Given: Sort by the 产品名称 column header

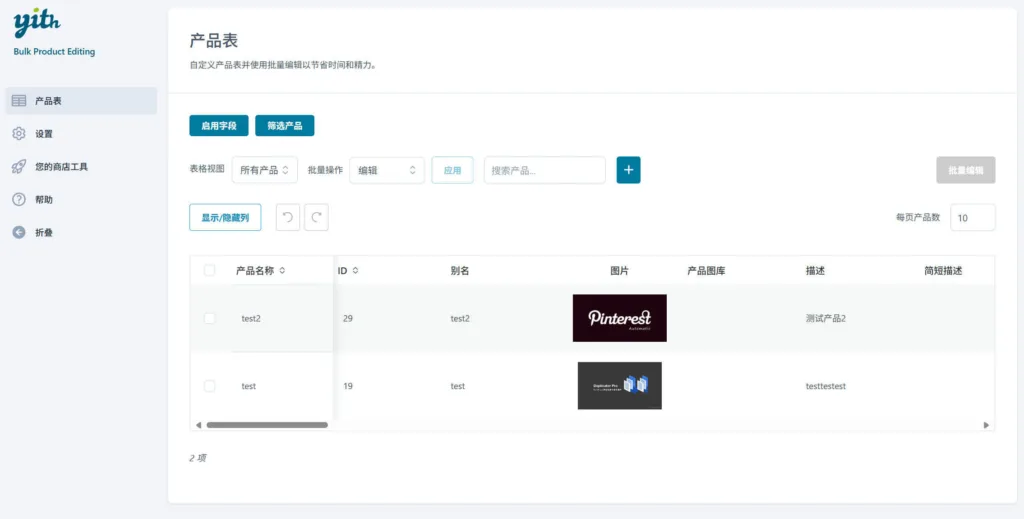Looking at the screenshot, I should (x=260, y=270).
